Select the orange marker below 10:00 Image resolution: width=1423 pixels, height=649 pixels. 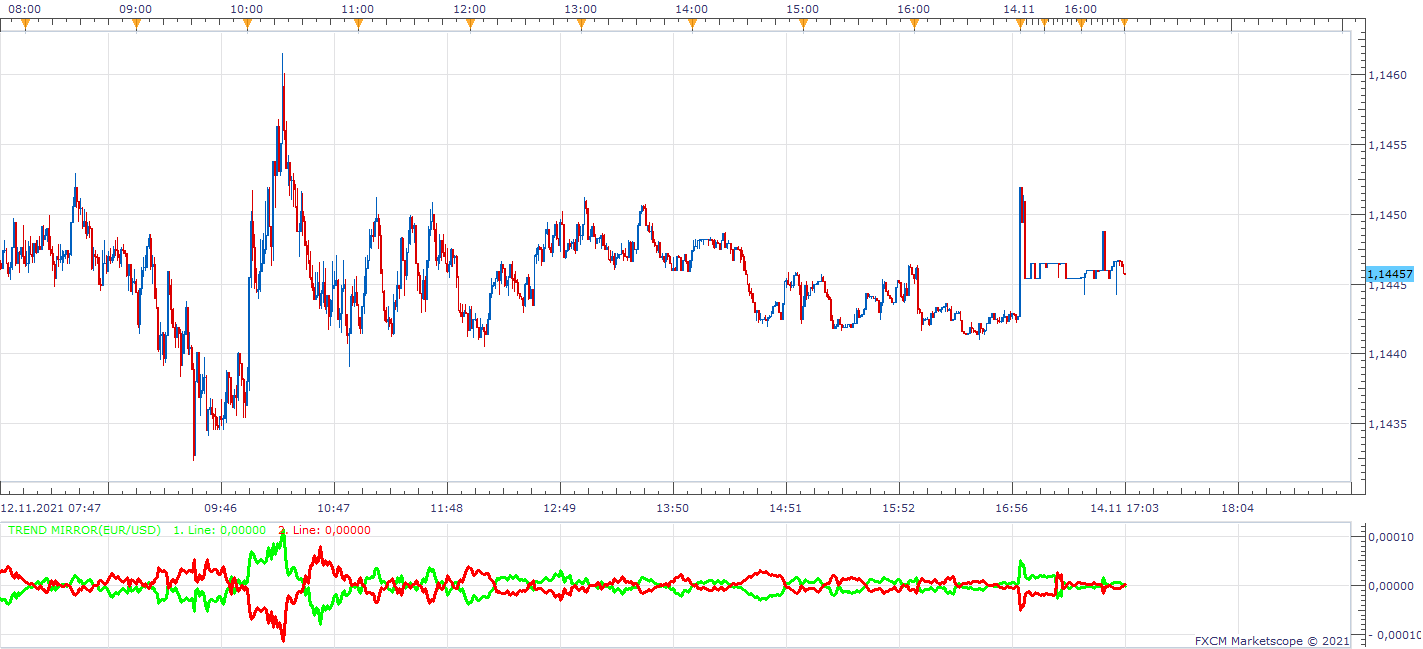click(247, 24)
